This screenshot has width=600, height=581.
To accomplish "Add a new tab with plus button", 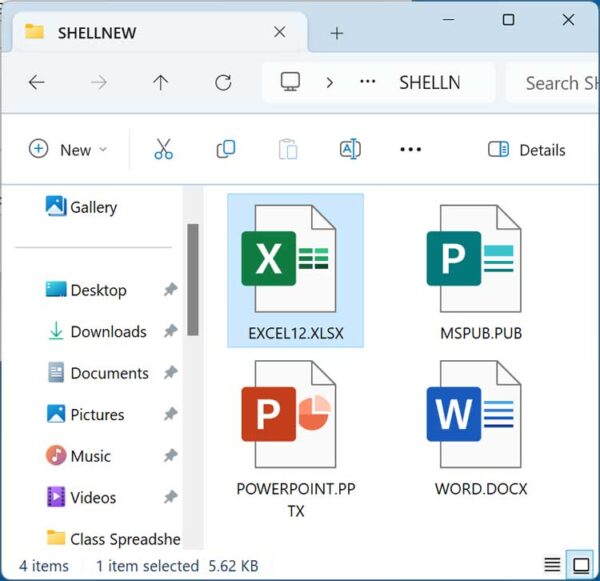I will coord(337,33).
